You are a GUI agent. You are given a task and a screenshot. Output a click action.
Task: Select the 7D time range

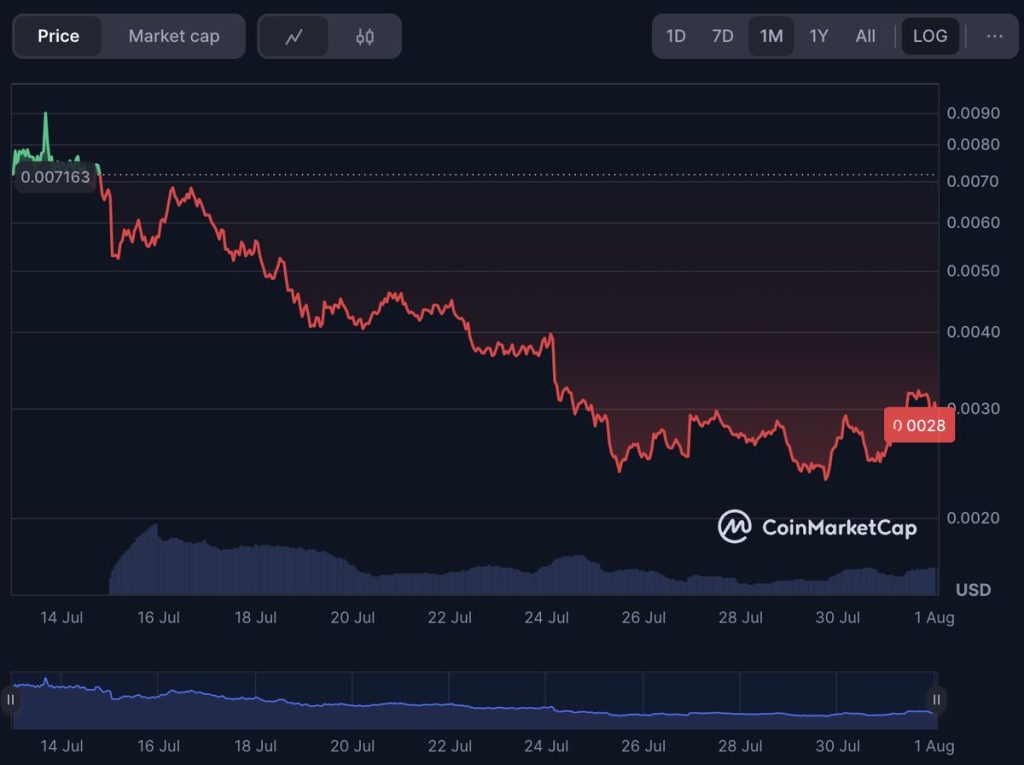point(722,36)
